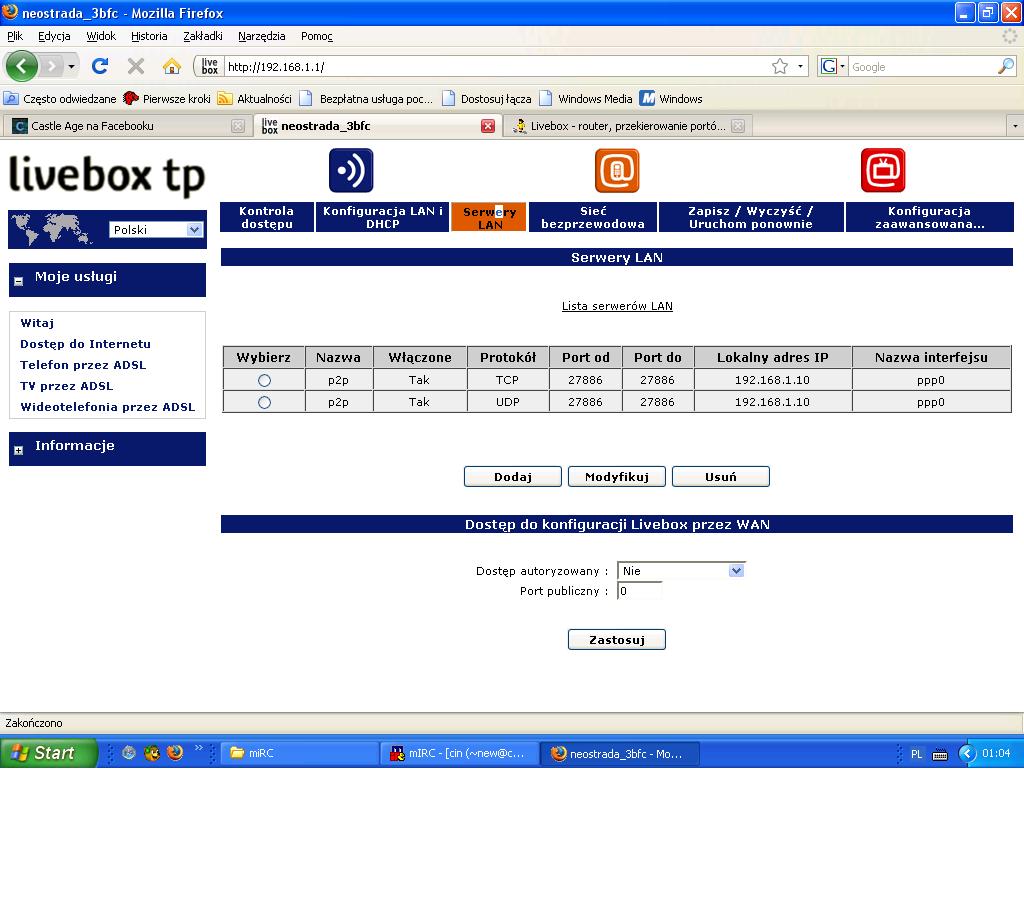Reload the page with Firefox refresh icon
Image resolution: width=1024 pixels, height=900 pixels.
[x=100, y=67]
